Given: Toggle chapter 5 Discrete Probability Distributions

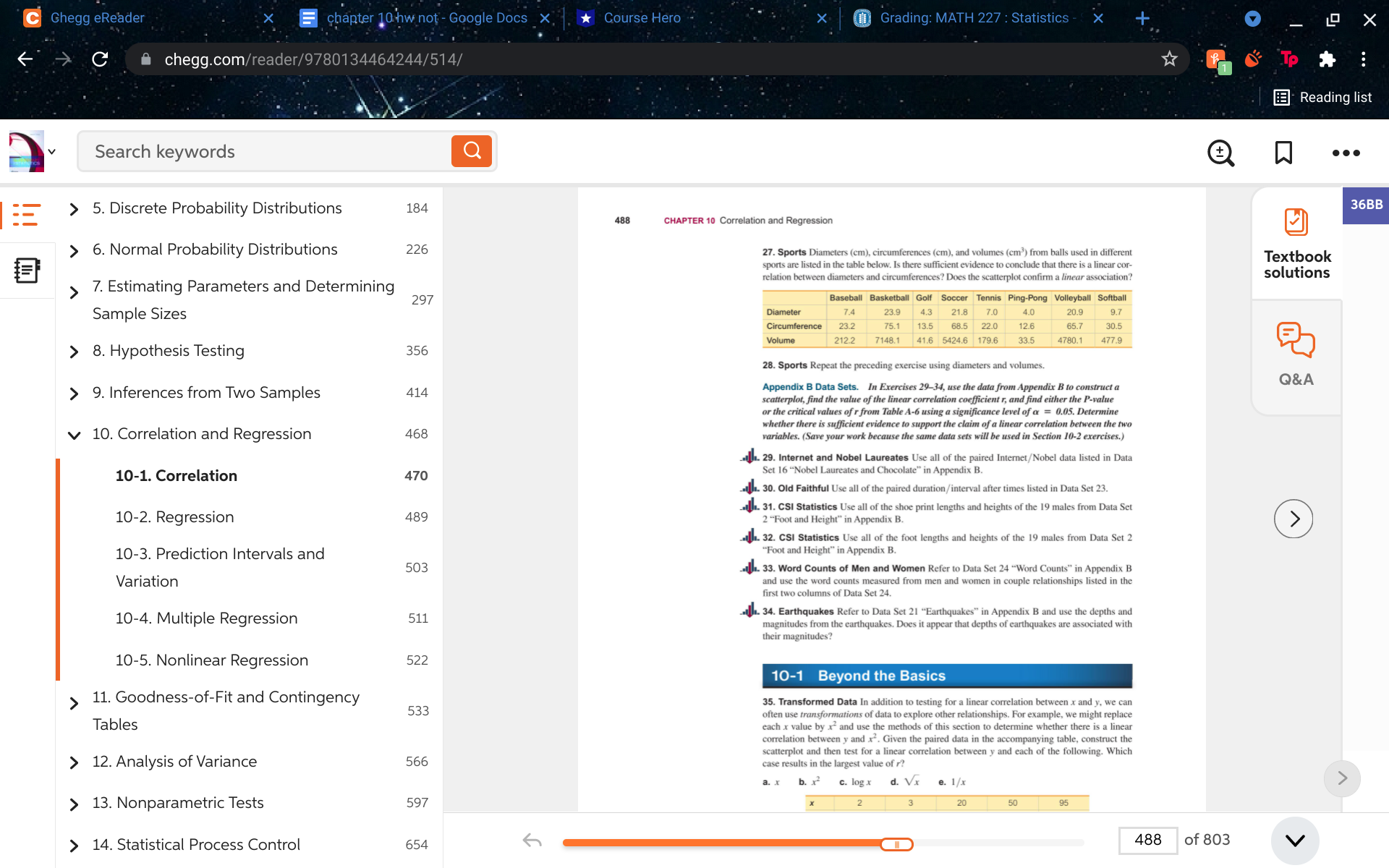Looking at the screenshot, I should (x=76, y=208).
